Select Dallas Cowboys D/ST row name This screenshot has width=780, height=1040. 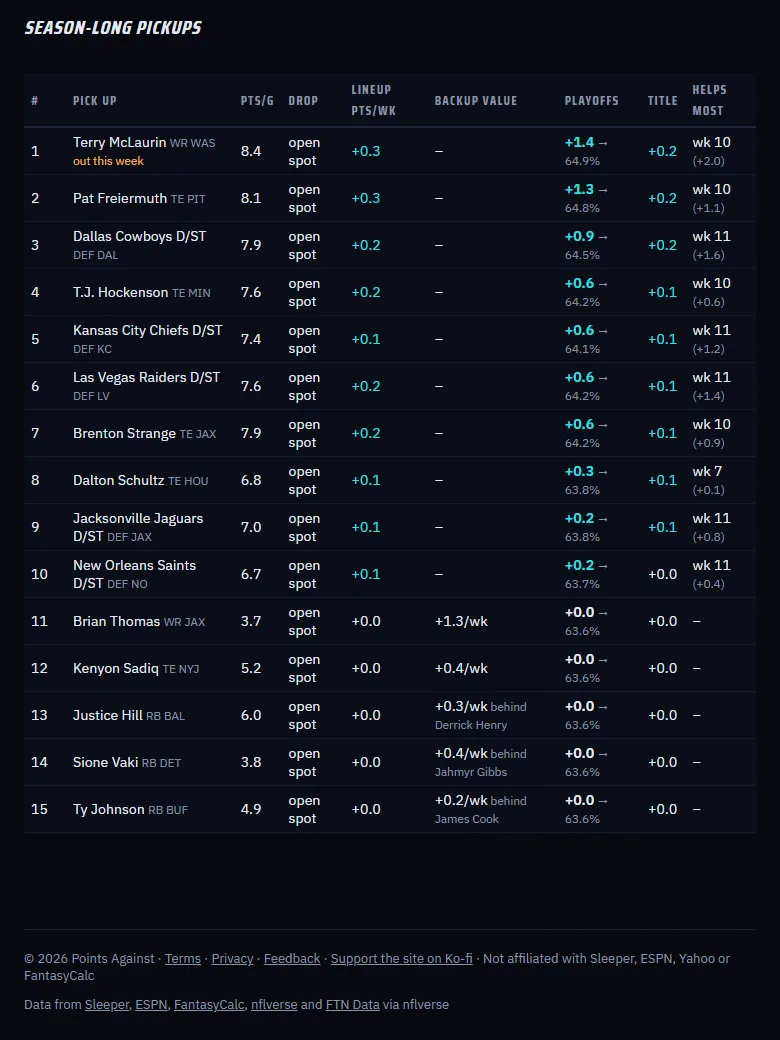[139, 237]
